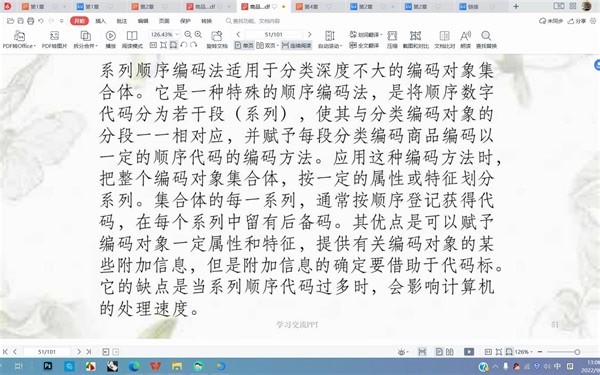Select the 编辑 ribbon tab
The image size is (600, 375).
point(143,21)
